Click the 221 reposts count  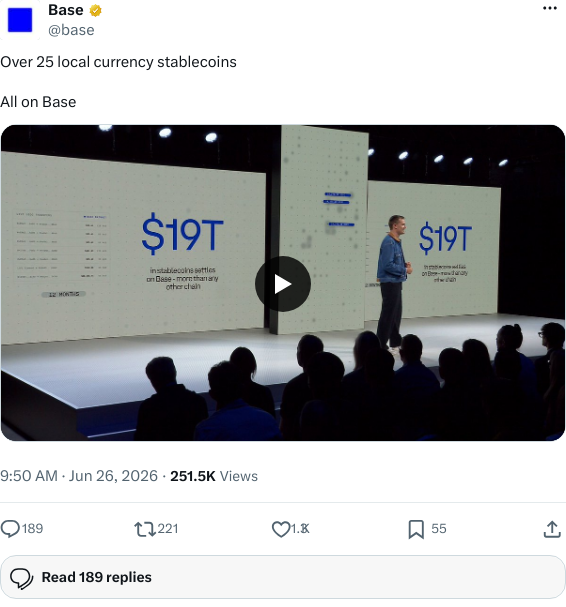click(x=168, y=529)
